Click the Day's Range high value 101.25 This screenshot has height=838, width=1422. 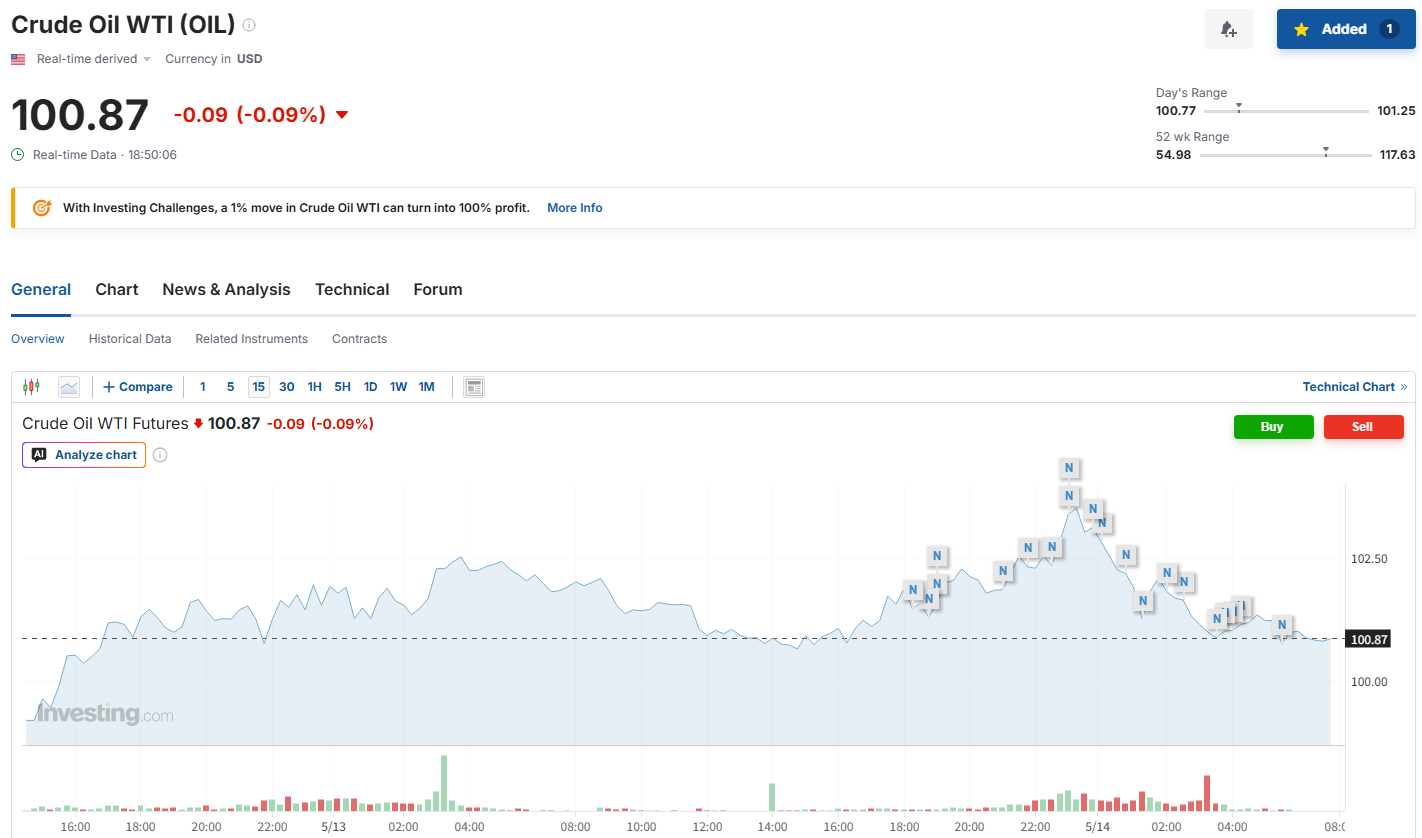coord(1396,111)
